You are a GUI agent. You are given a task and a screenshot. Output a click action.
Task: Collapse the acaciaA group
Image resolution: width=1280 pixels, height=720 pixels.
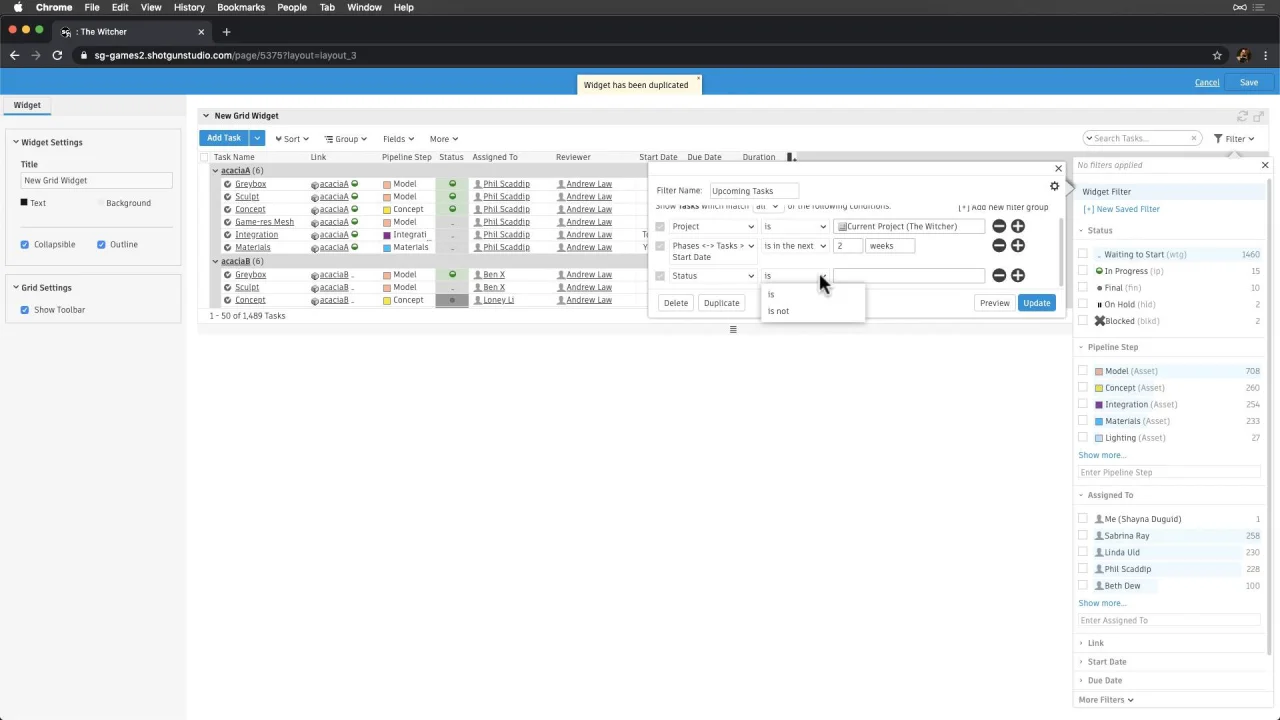(x=215, y=171)
